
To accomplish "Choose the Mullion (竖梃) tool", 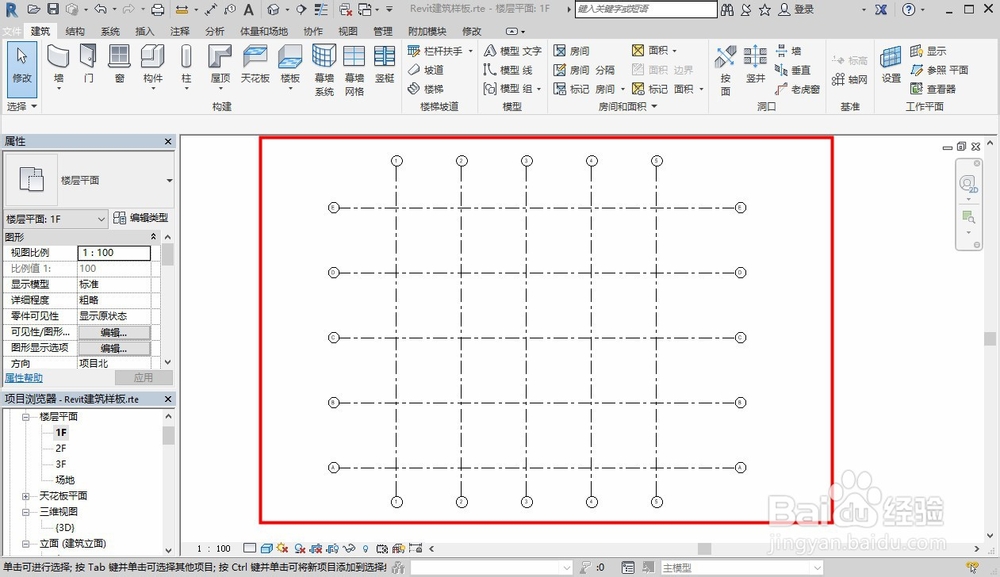I will pos(385,64).
